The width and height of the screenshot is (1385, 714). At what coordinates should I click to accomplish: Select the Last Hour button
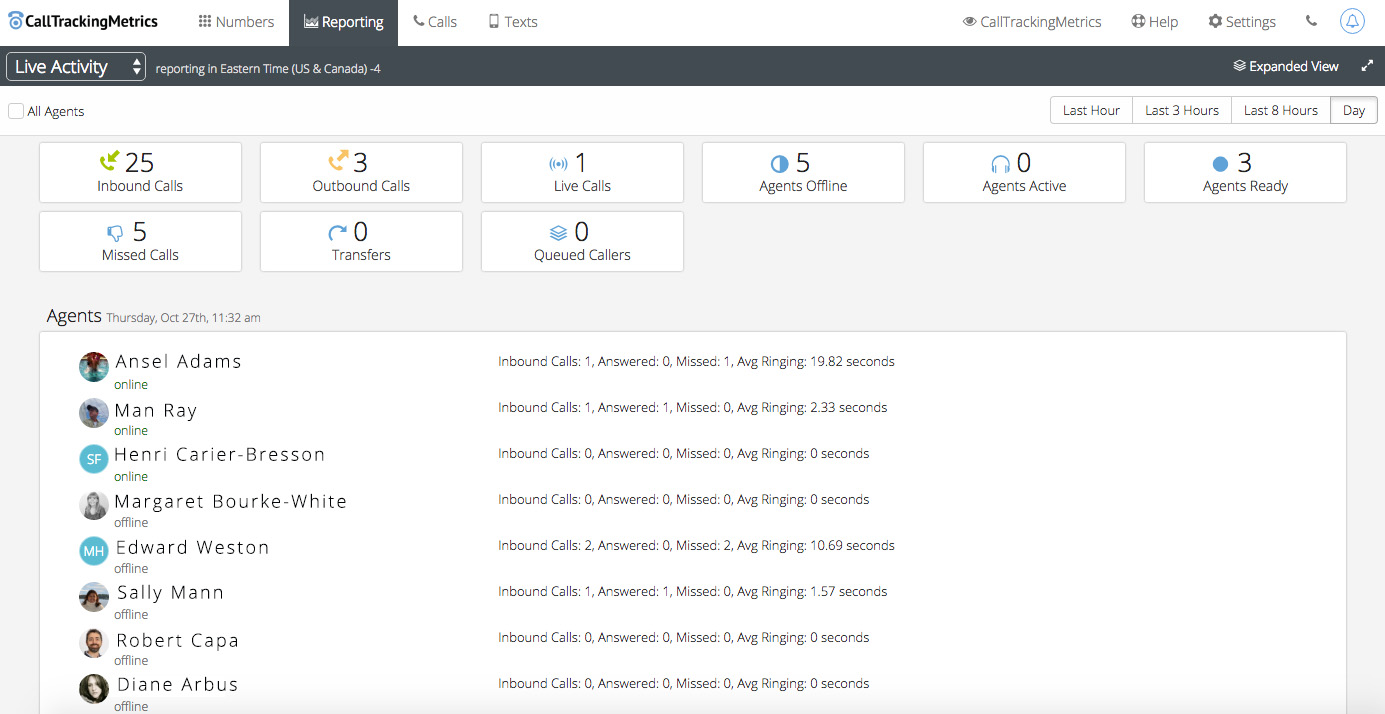(x=1091, y=110)
